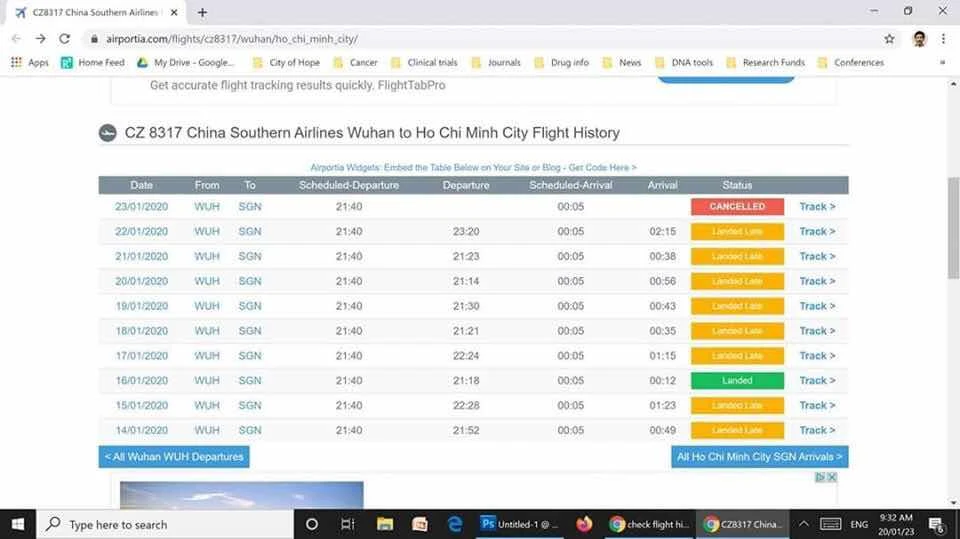Open Task View on the taskbar
Image resolution: width=960 pixels, height=539 pixels.
[348, 524]
